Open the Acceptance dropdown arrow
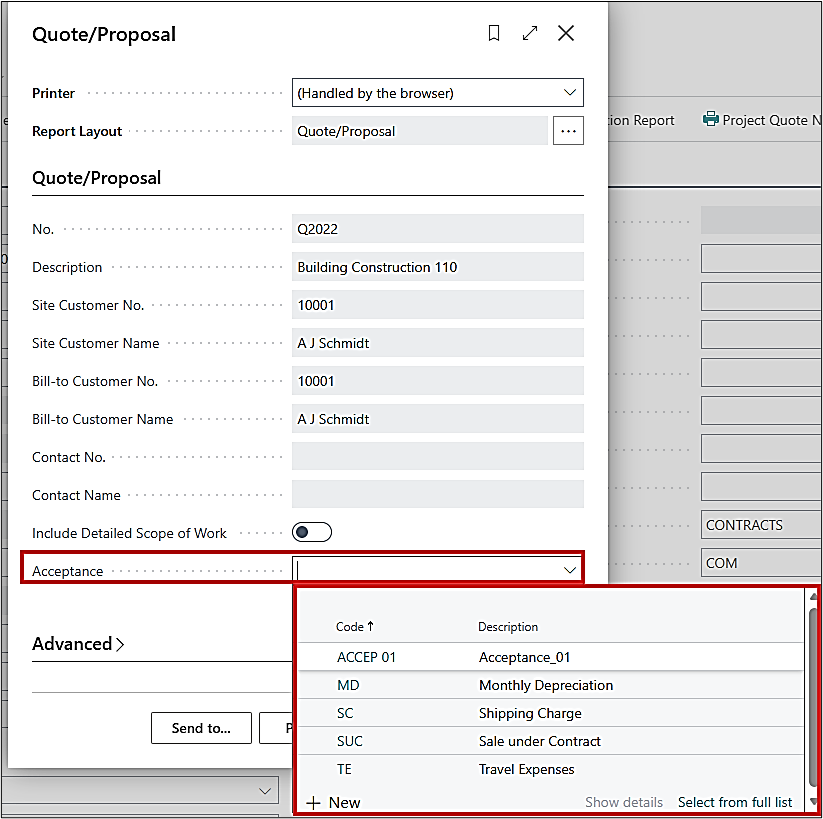The height and width of the screenshot is (819, 823). (x=570, y=570)
